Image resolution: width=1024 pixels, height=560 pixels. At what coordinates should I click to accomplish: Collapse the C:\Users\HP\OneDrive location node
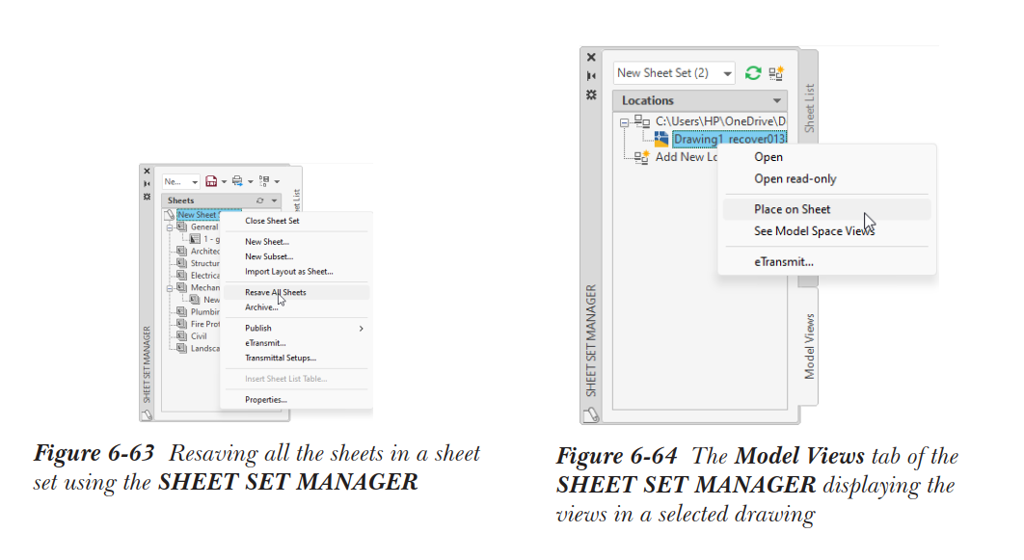(624, 122)
